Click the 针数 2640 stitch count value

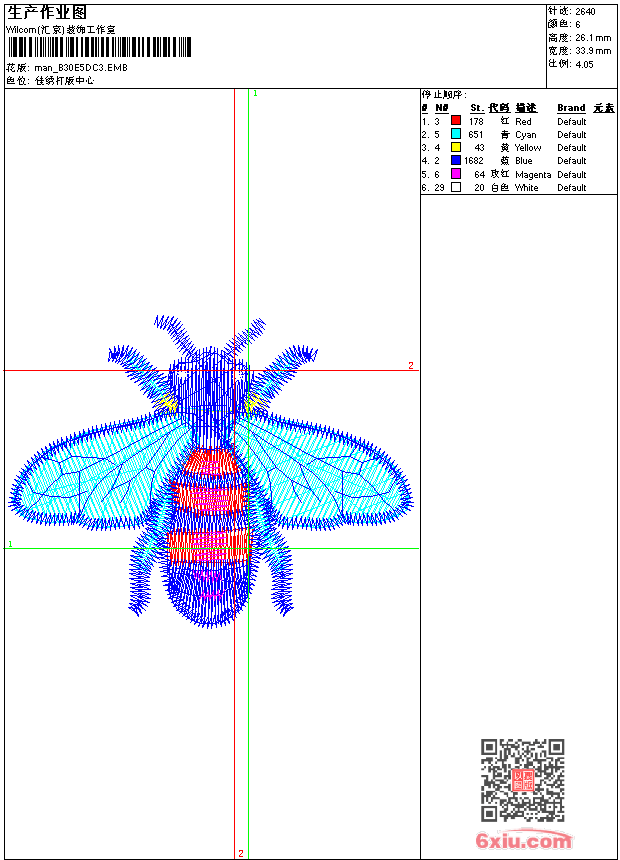point(585,11)
